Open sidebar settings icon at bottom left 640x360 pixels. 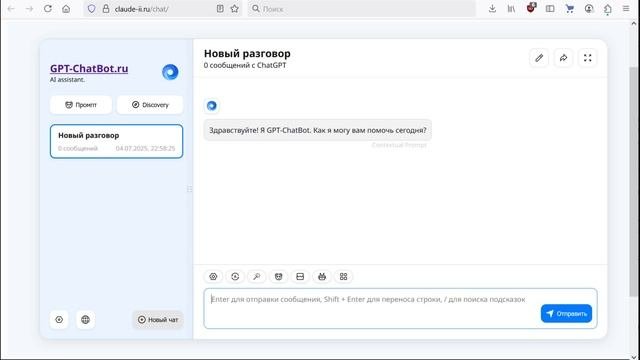59,320
